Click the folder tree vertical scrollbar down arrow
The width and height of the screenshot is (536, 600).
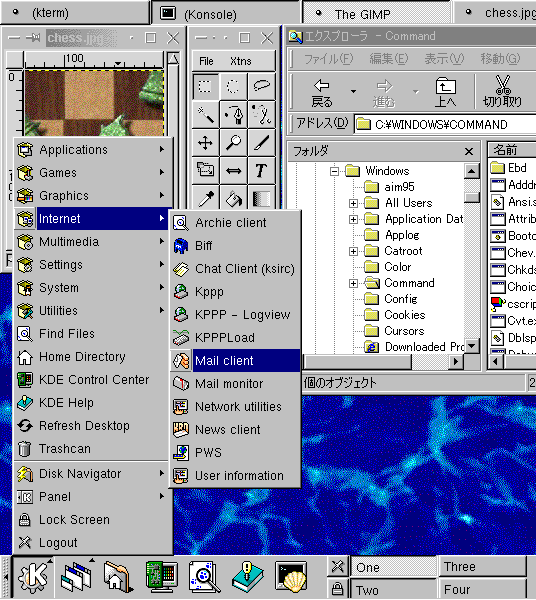(472, 346)
